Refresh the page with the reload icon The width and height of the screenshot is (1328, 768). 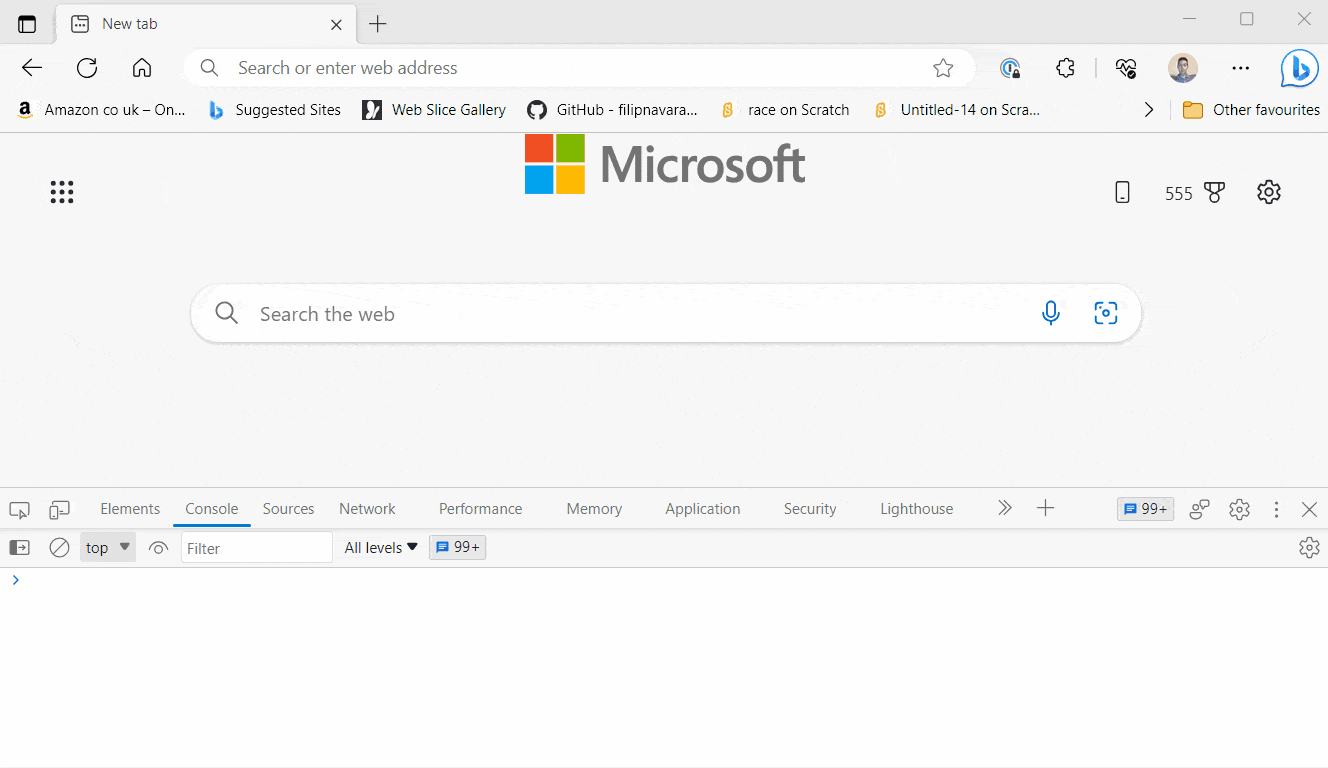(x=87, y=68)
